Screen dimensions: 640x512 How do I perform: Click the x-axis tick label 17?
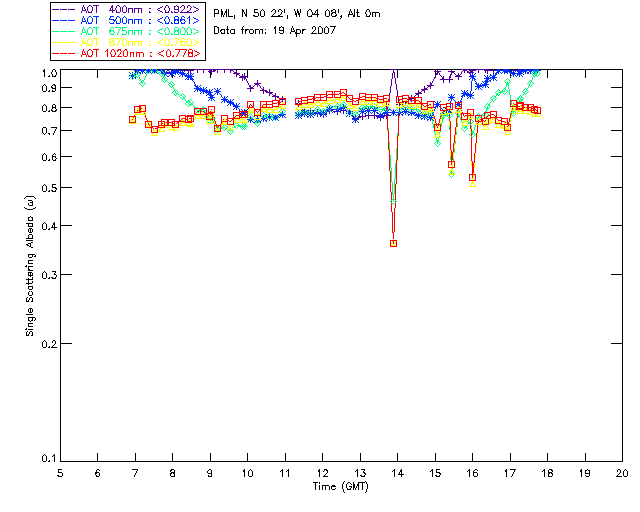[x=510, y=473]
